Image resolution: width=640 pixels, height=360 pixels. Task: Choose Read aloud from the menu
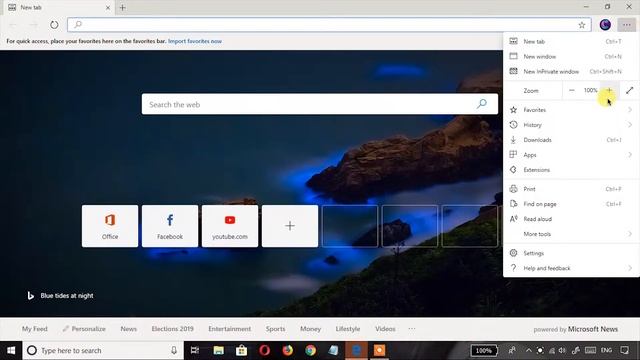571,219
